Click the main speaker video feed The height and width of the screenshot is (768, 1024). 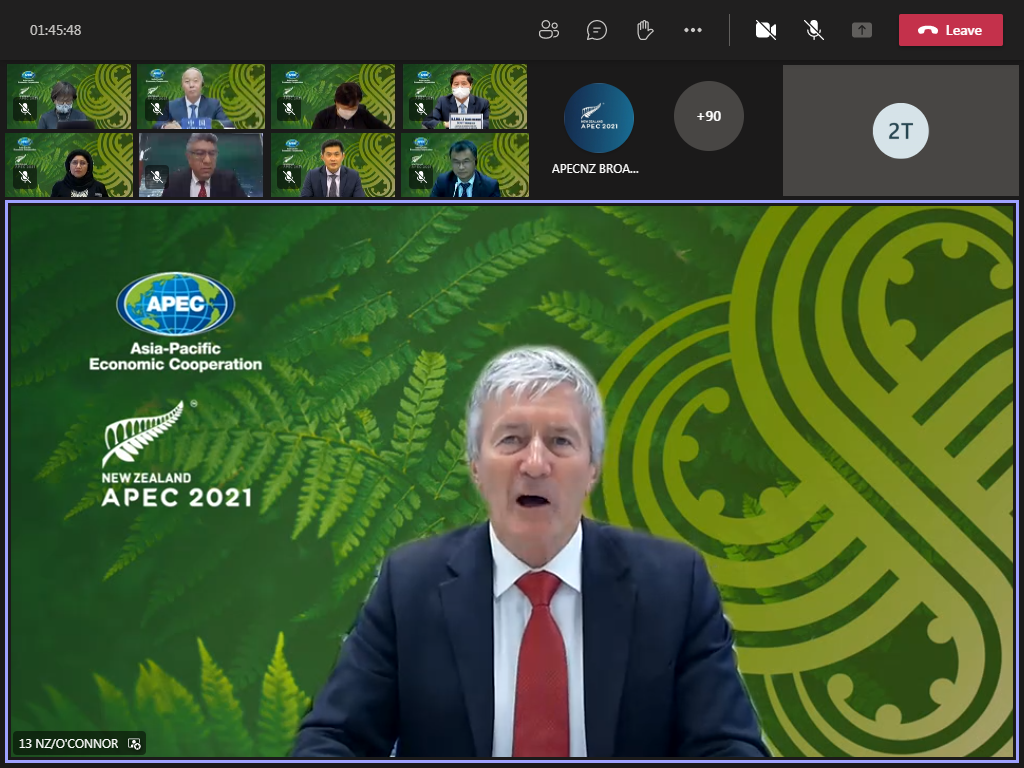point(512,482)
